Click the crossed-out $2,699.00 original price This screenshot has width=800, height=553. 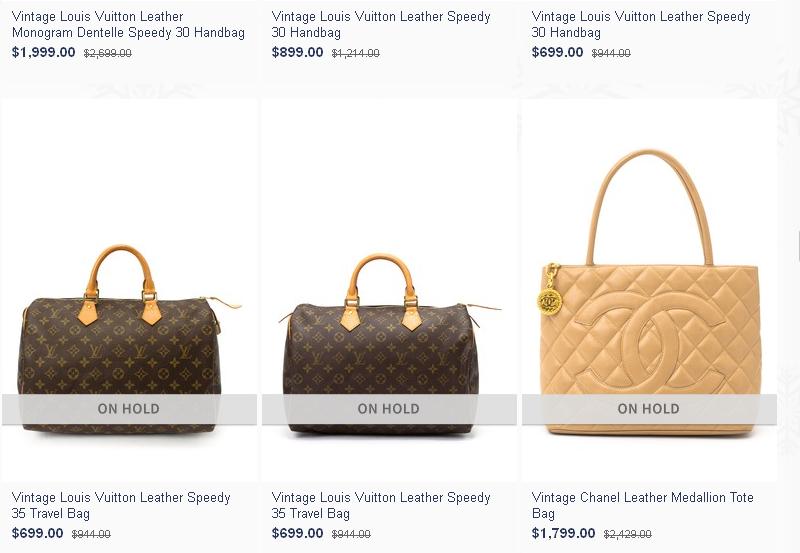click(x=108, y=53)
